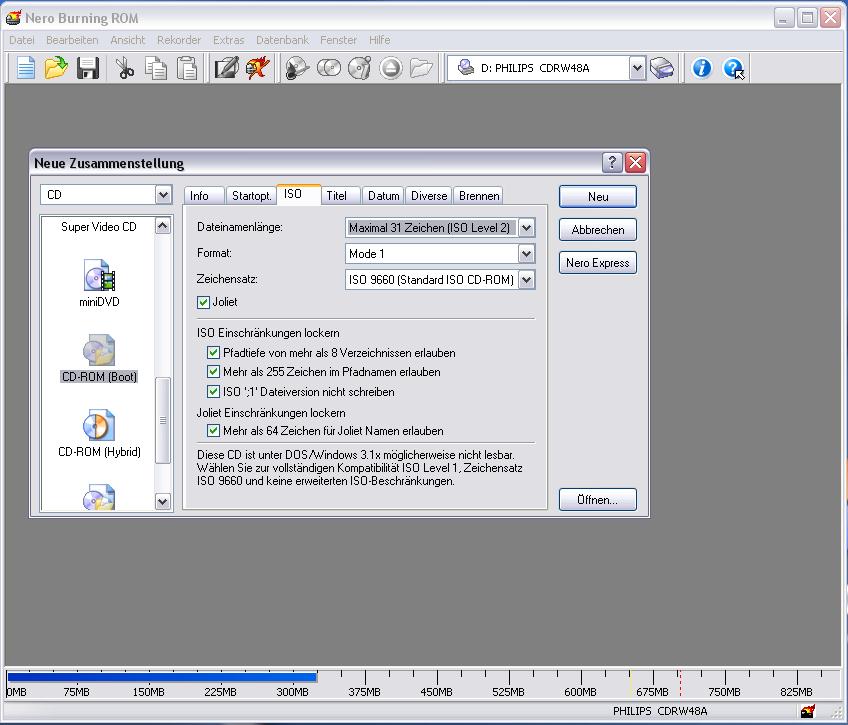
Task: Uncheck the Joliet checkbox
Action: click(204, 302)
